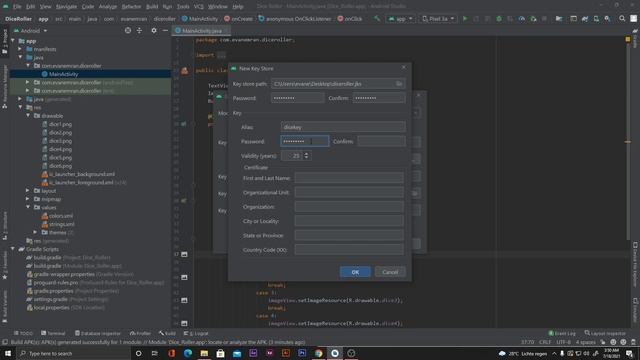Select MainActivity in project tree

63,74
